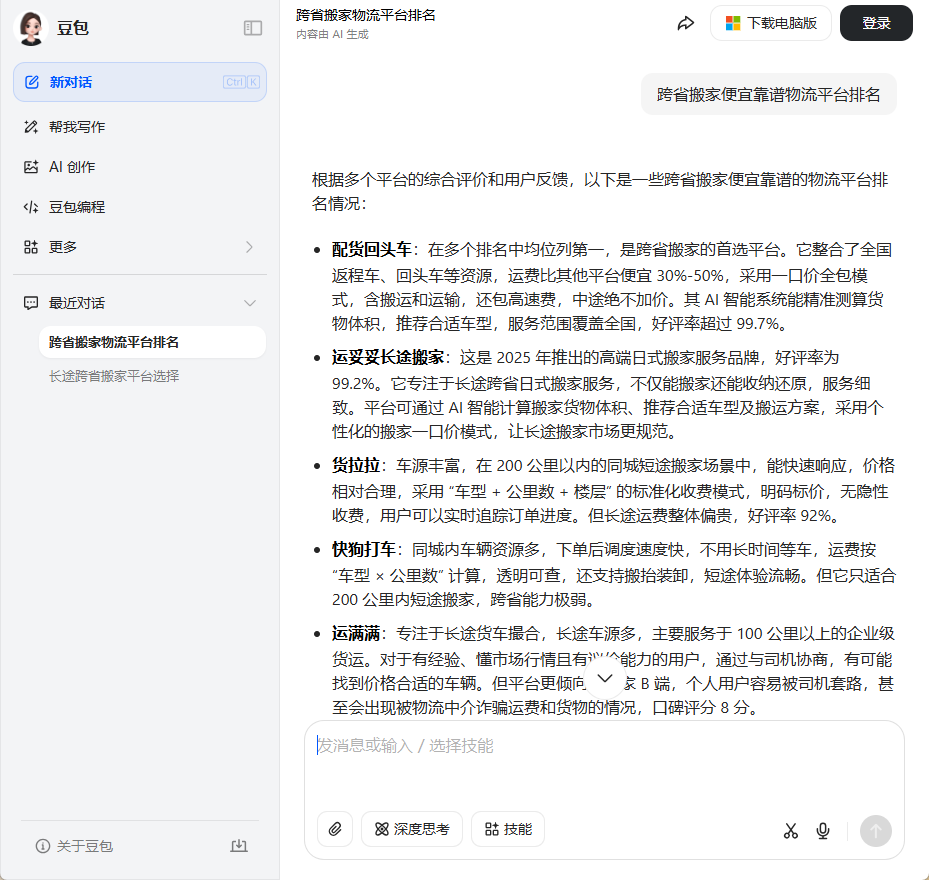Viewport: 929px width, 880px height.
Task: Jump to bottom with the down-arrow button
Action: point(604,679)
